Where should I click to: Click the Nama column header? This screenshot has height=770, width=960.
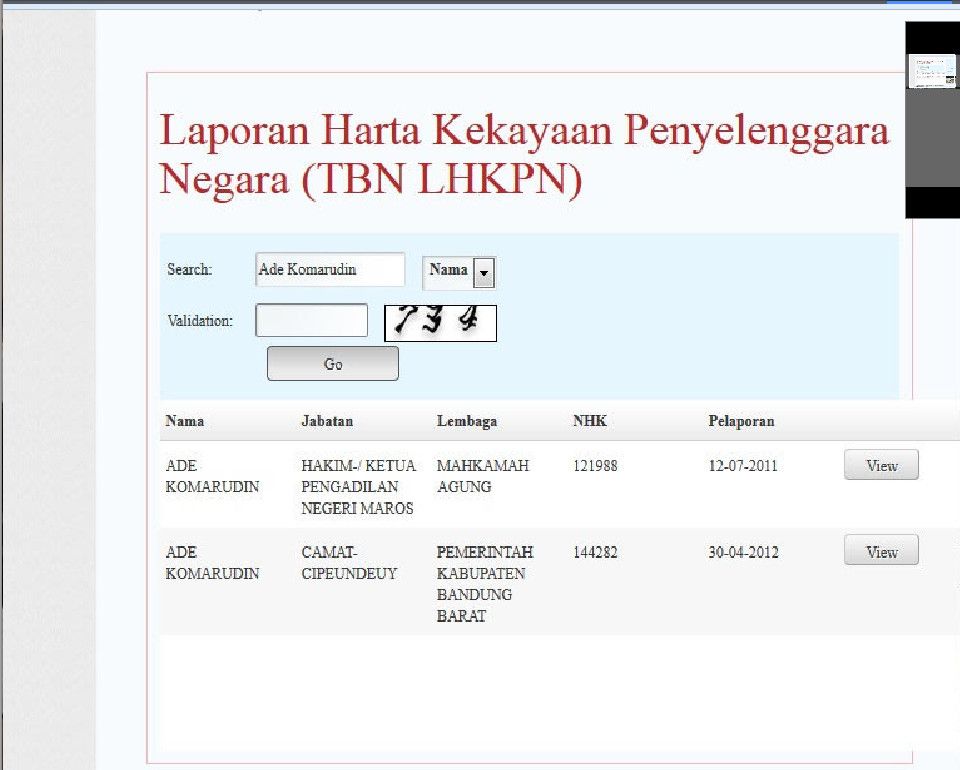click(185, 421)
